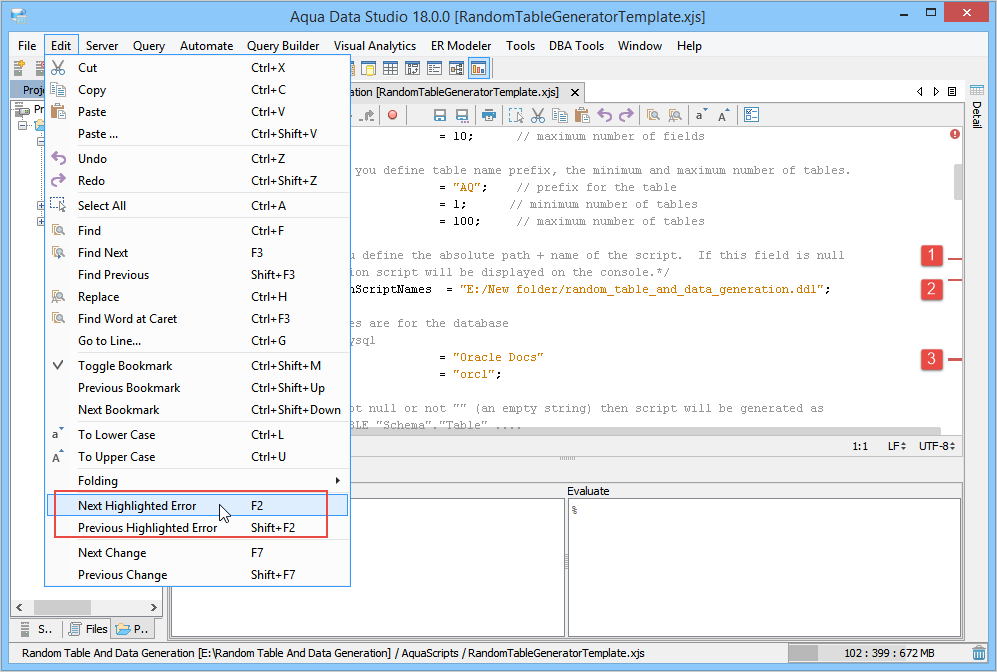Click the Evaluate panel label
Image resolution: width=997 pixels, height=672 pixels.
point(588,491)
